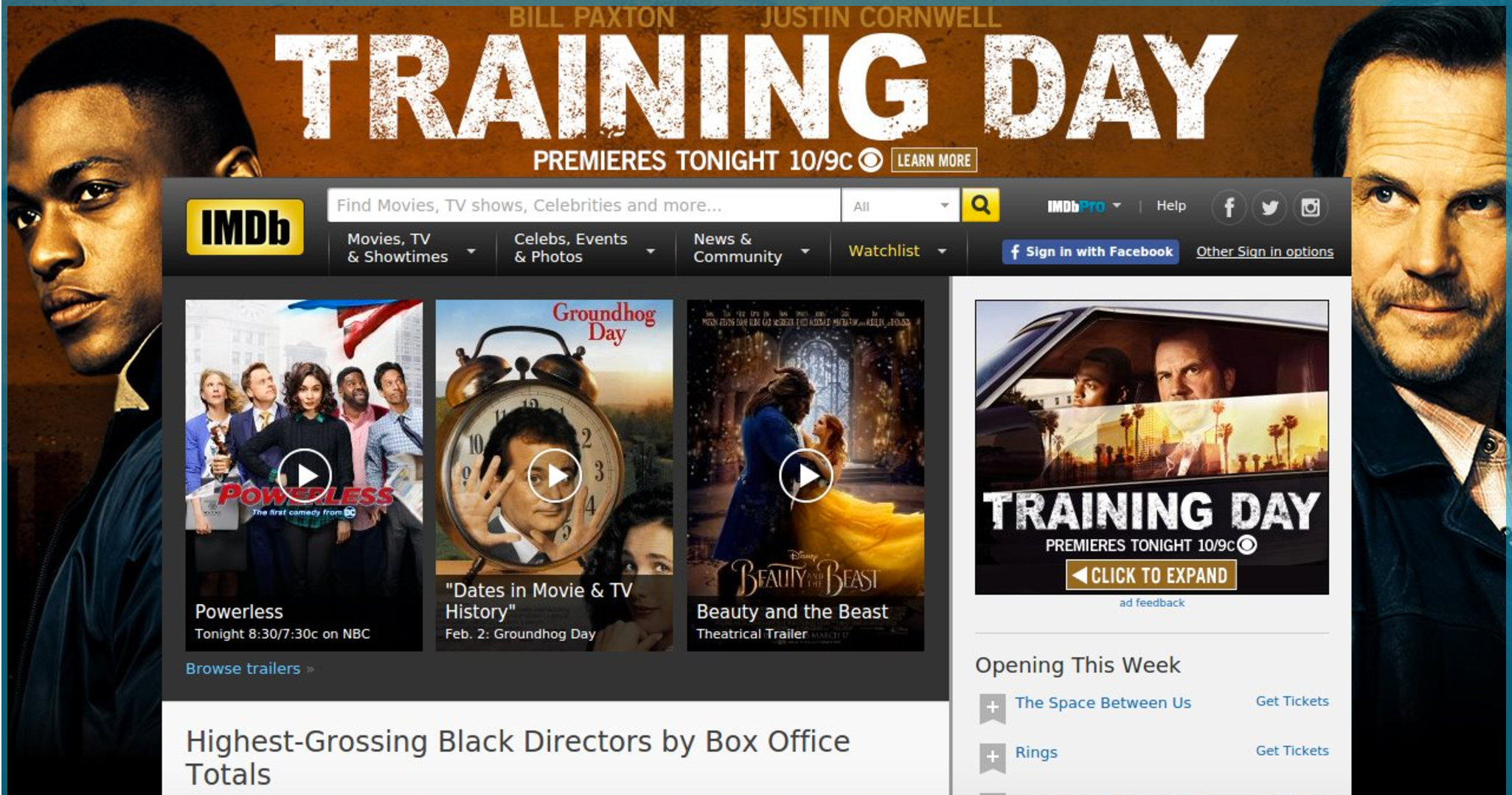Open Other Sign in options link
Image resolution: width=1512 pixels, height=795 pixels.
tap(1264, 251)
